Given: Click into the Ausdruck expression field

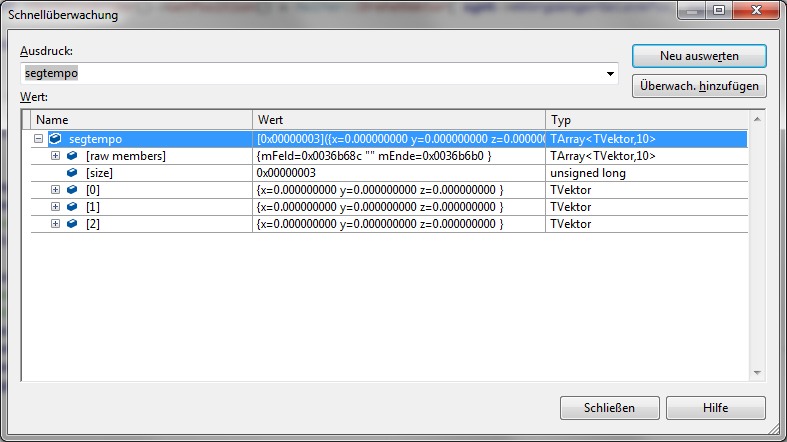Looking at the screenshot, I should pos(310,74).
